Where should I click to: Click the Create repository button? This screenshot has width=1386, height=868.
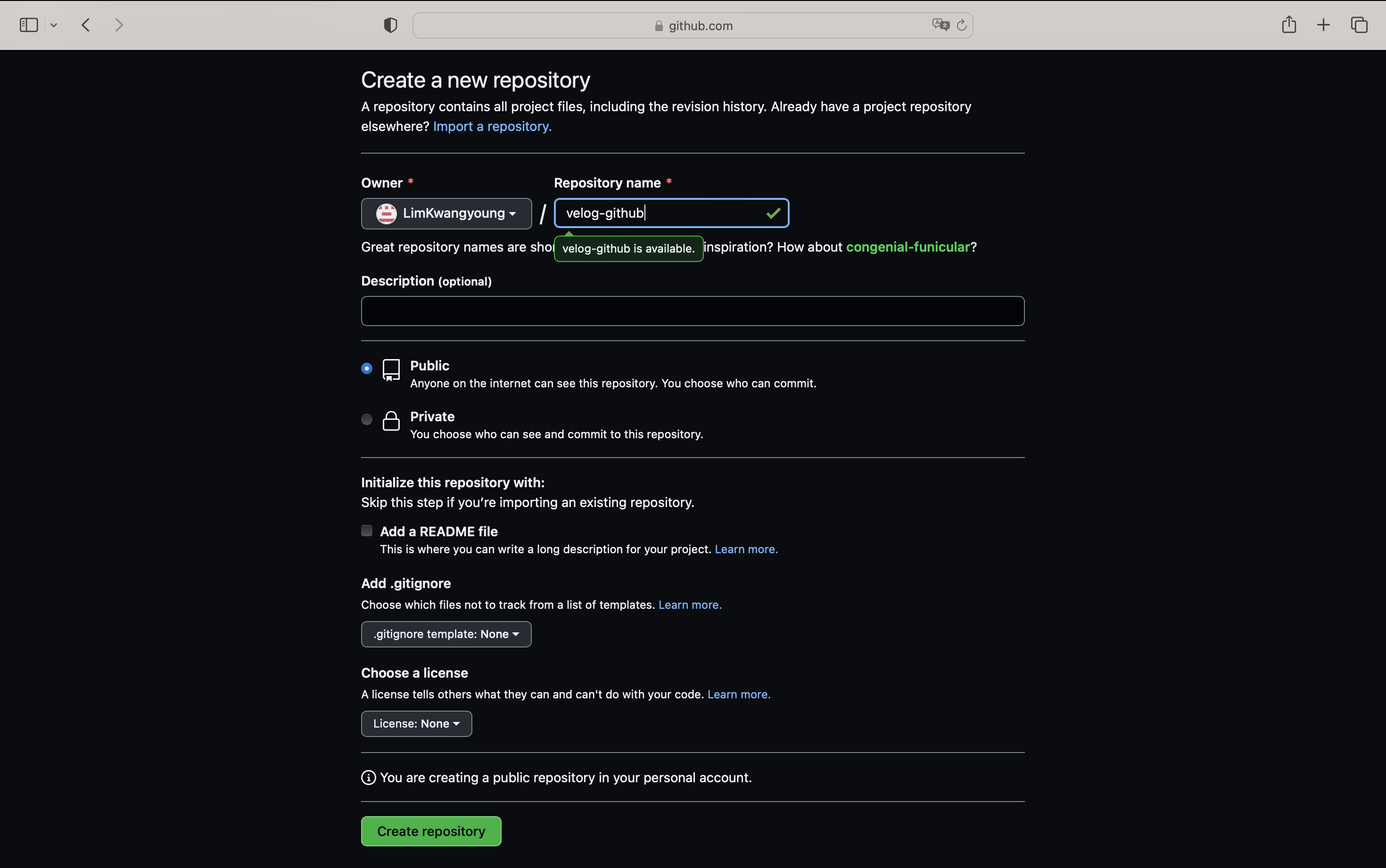tap(430, 831)
